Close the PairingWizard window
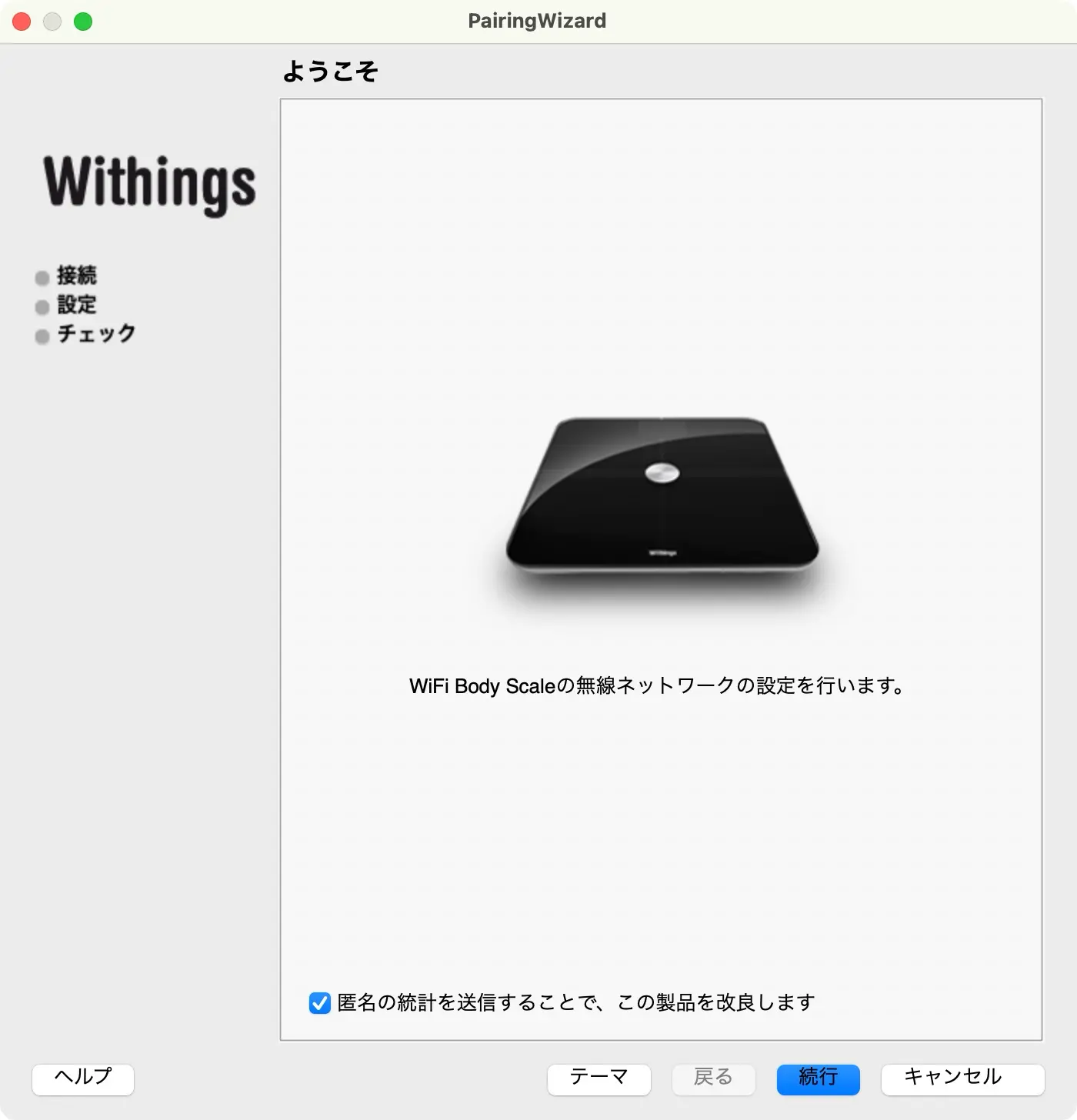The image size is (1077, 1120). click(x=22, y=22)
